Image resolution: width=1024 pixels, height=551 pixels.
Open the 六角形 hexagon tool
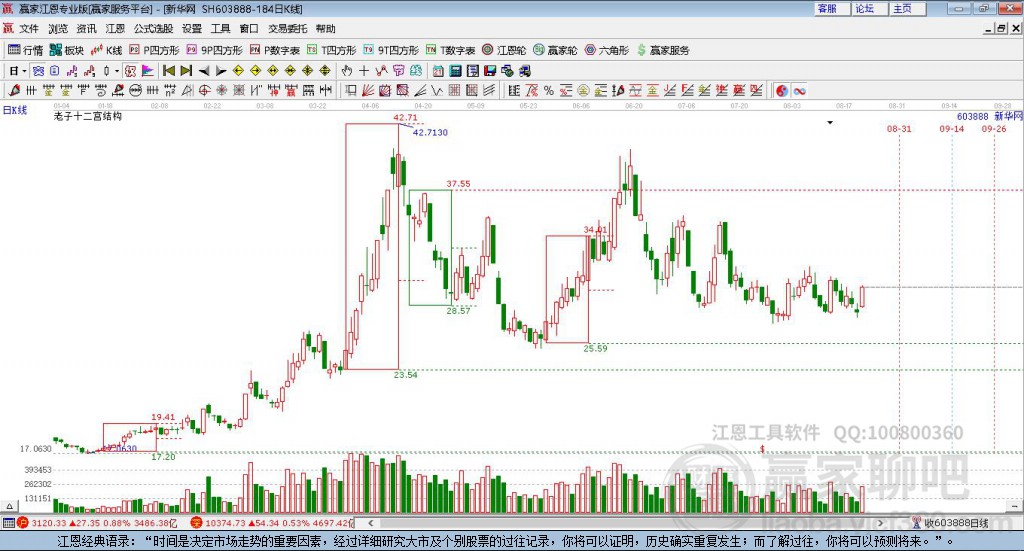click(x=607, y=50)
